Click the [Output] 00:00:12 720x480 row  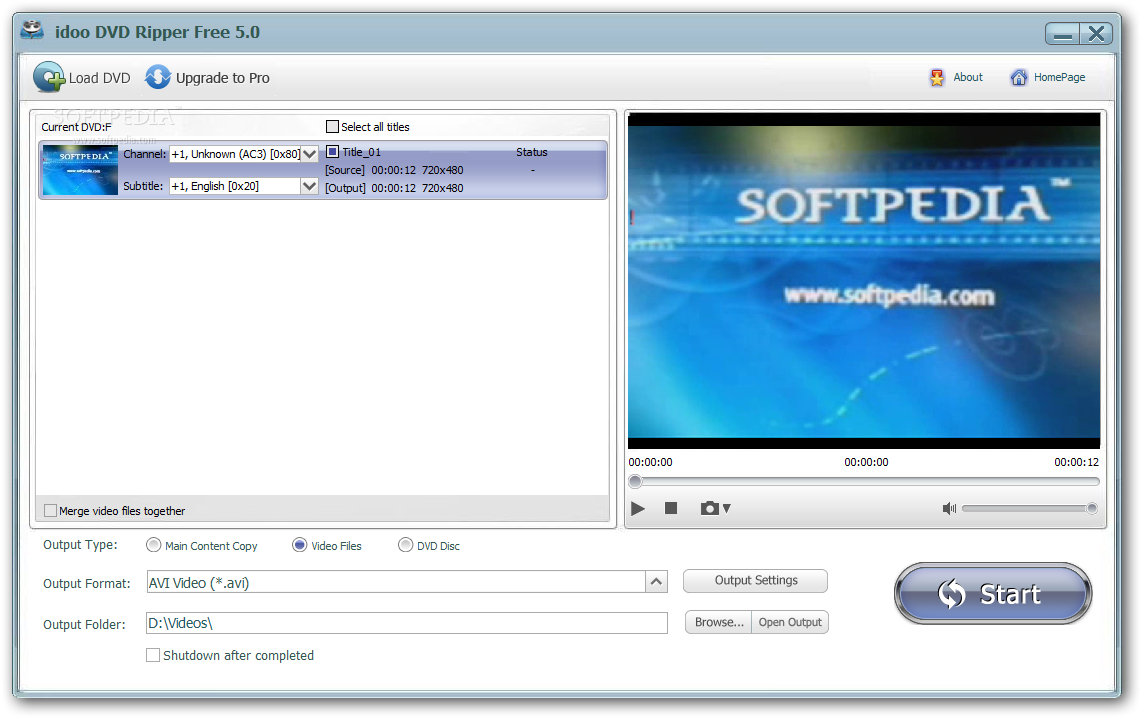394,188
